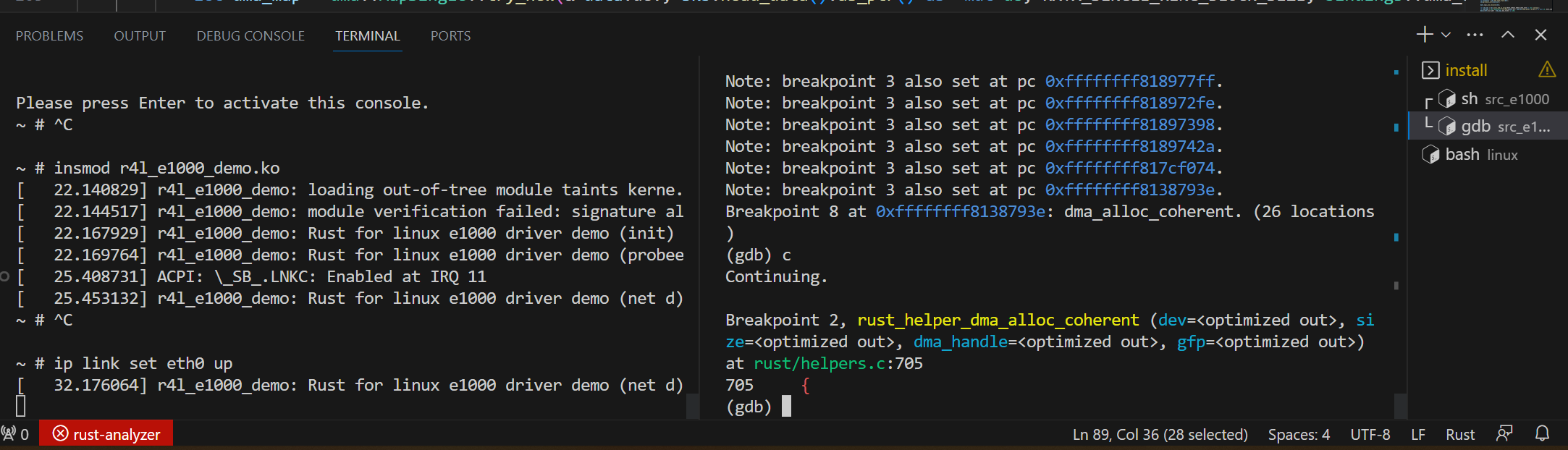Image resolution: width=1568 pixels, height=450 pixels.
Task: Maximize the panel with the up chevron
Action: [1508, 35]
